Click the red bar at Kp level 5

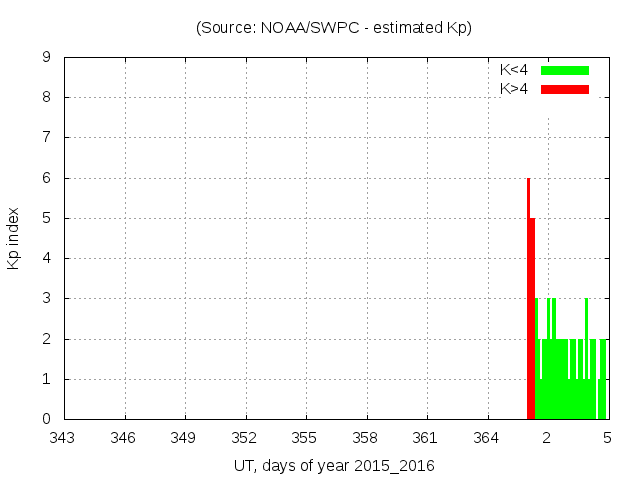pos(533,318)
